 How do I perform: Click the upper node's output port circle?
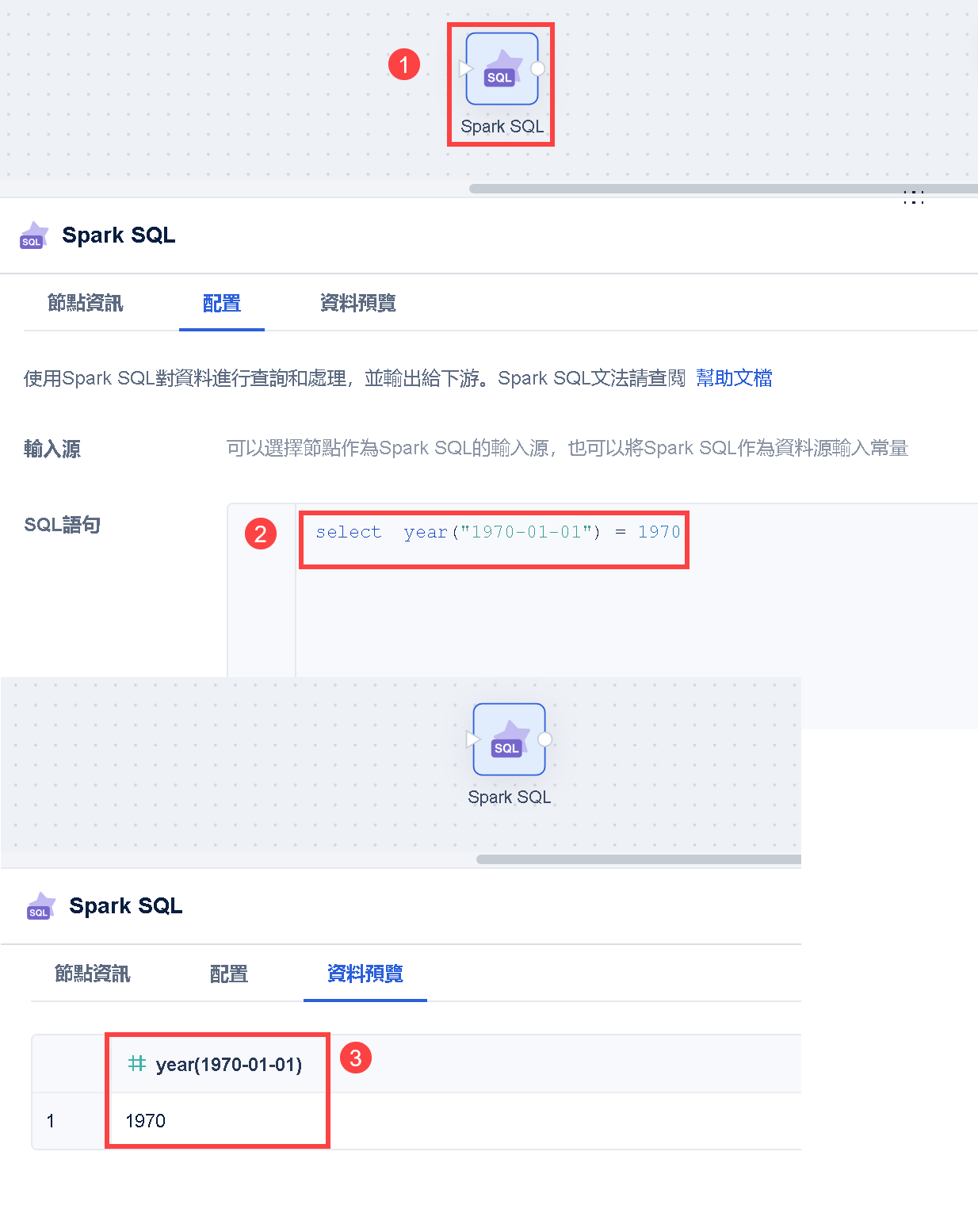pyautogui.click(x=538, y=68)
